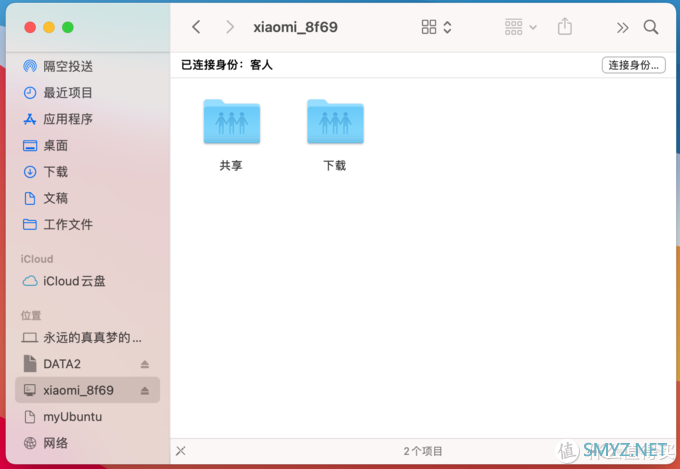
Task: Open 最近项目 in the sidebar
Action: tap(88, 93)
